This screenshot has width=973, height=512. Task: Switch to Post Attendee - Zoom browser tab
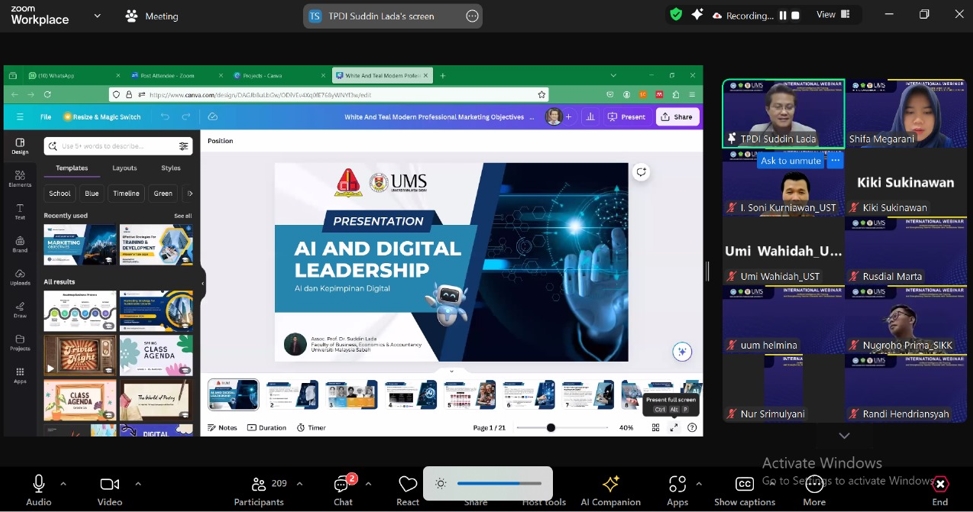pyautogui.click(x=176, y=76)
